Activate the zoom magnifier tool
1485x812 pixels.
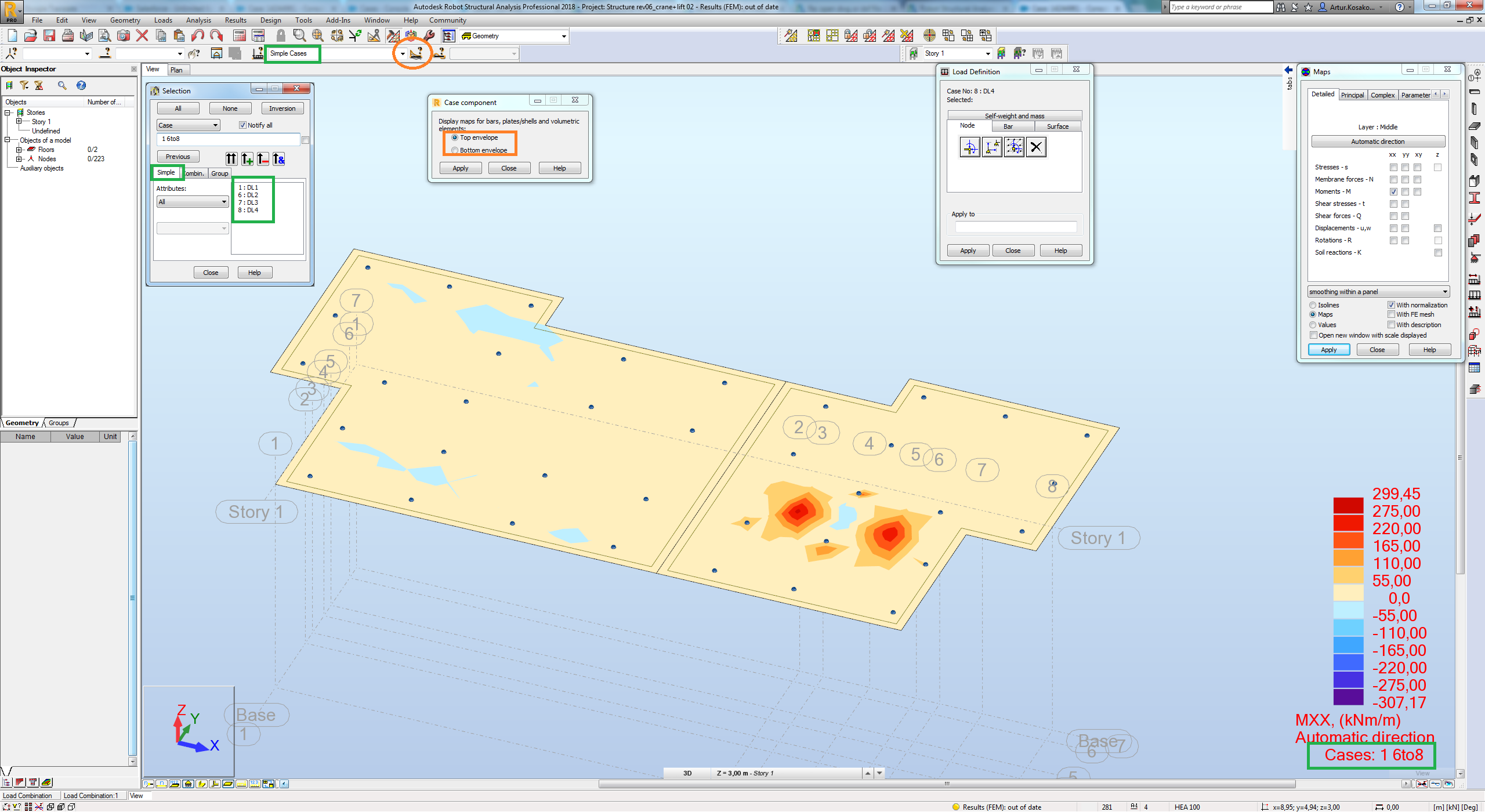coord(299,35)
